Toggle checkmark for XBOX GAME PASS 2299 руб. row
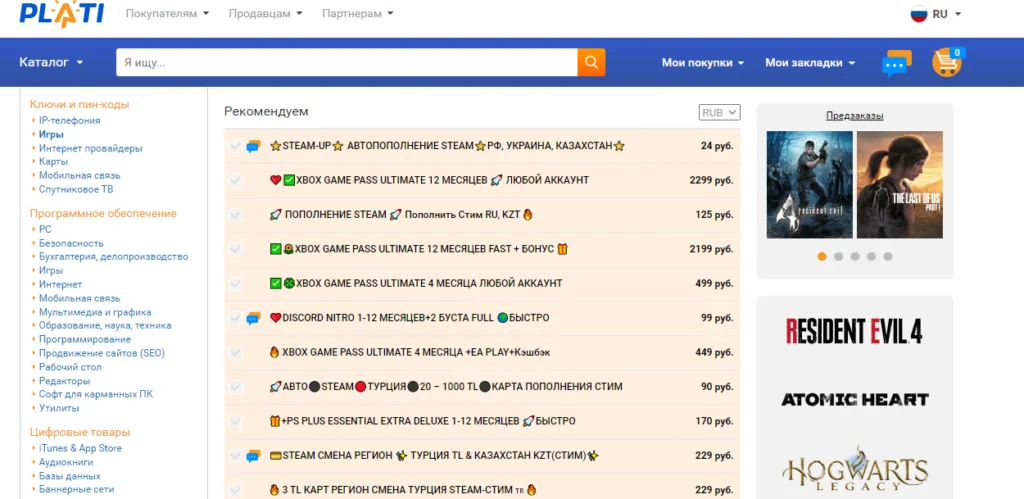Screen dimensions: 1024x499 click(235, 180)
